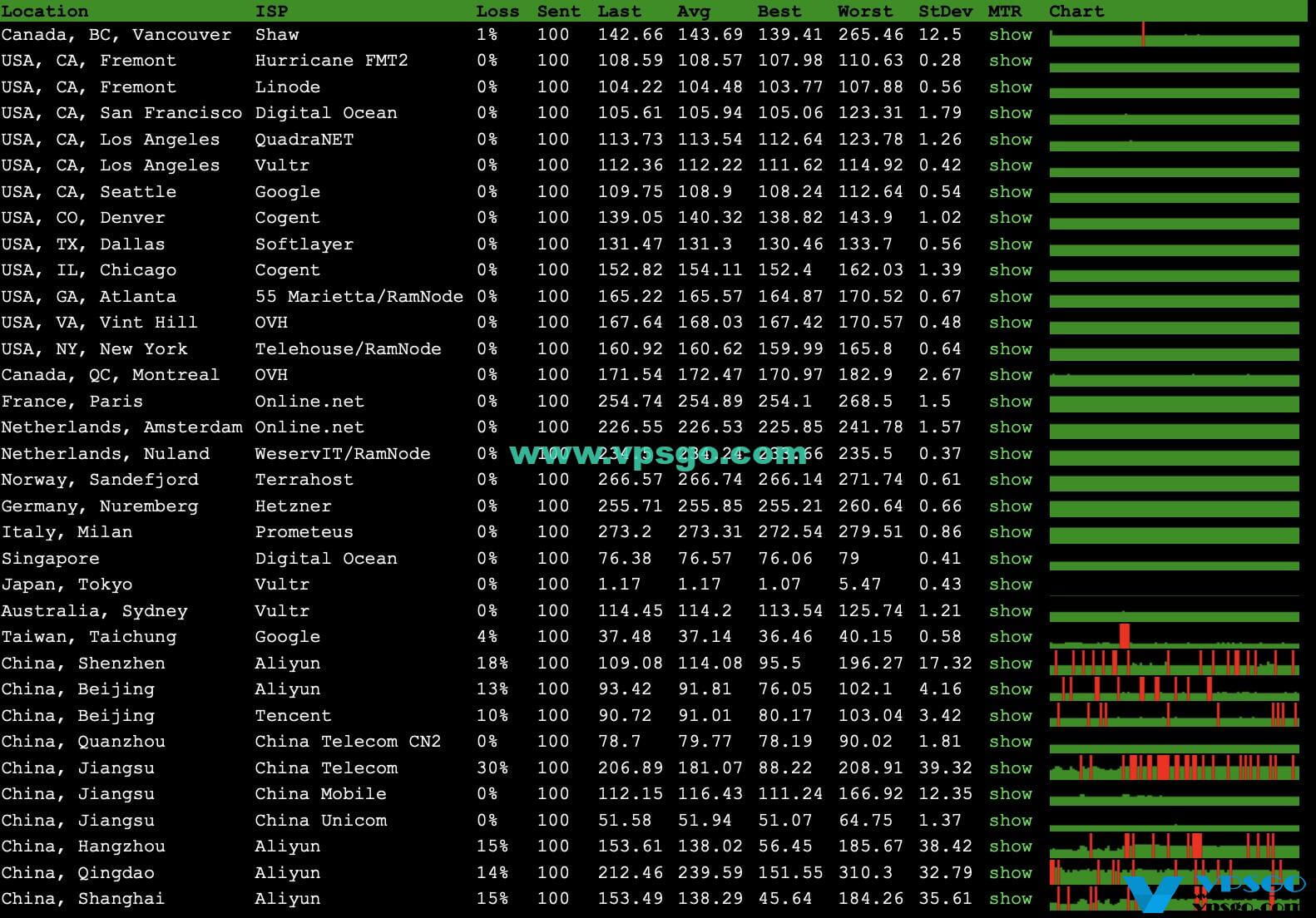
Task: Select StDev value '39.32'
Action: (945, 768)
